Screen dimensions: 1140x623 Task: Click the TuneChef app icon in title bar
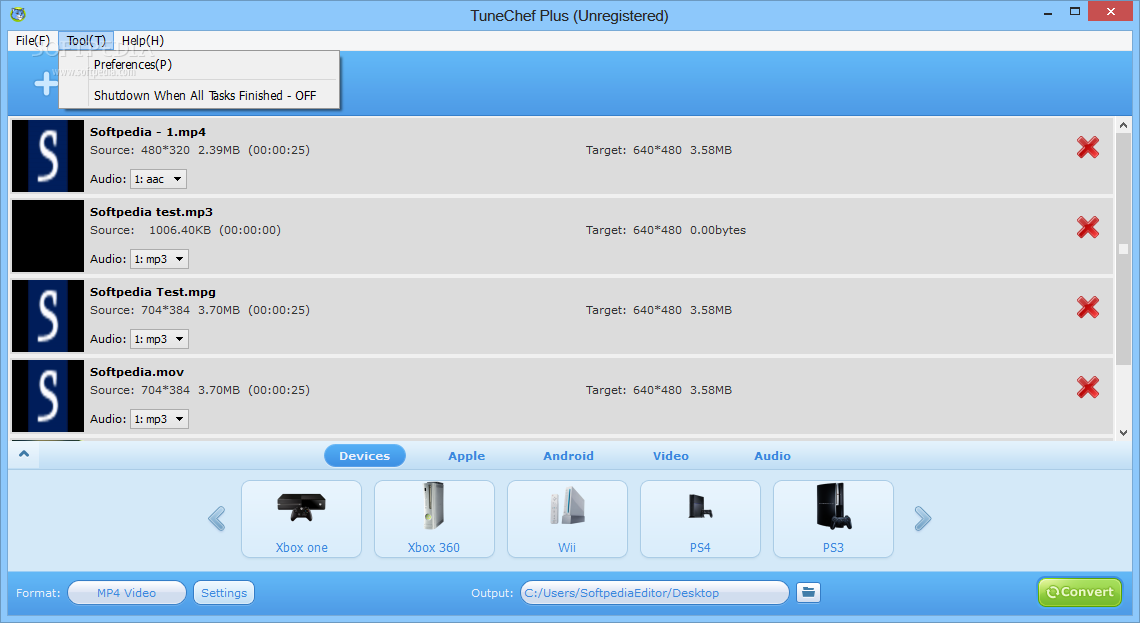coord(18,14)
